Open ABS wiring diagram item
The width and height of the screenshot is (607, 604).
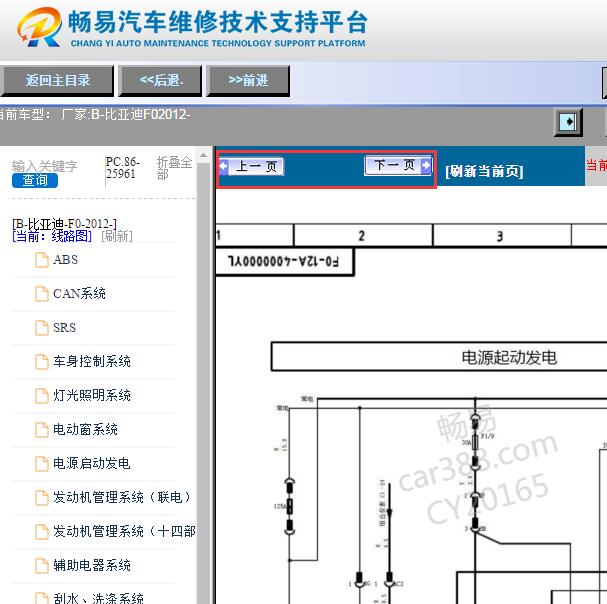65,260
